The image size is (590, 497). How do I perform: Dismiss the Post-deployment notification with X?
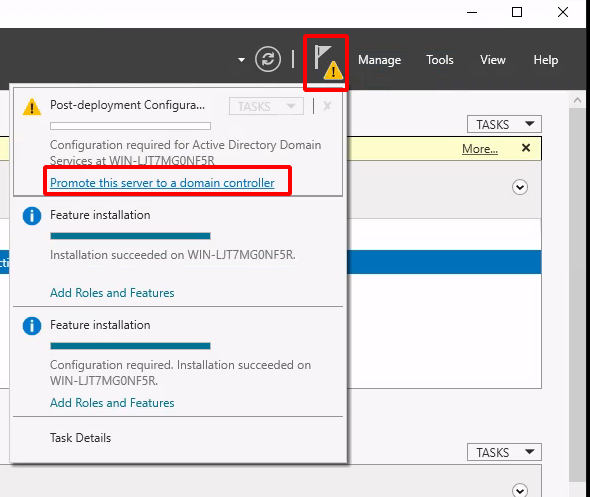coord(327,106)
